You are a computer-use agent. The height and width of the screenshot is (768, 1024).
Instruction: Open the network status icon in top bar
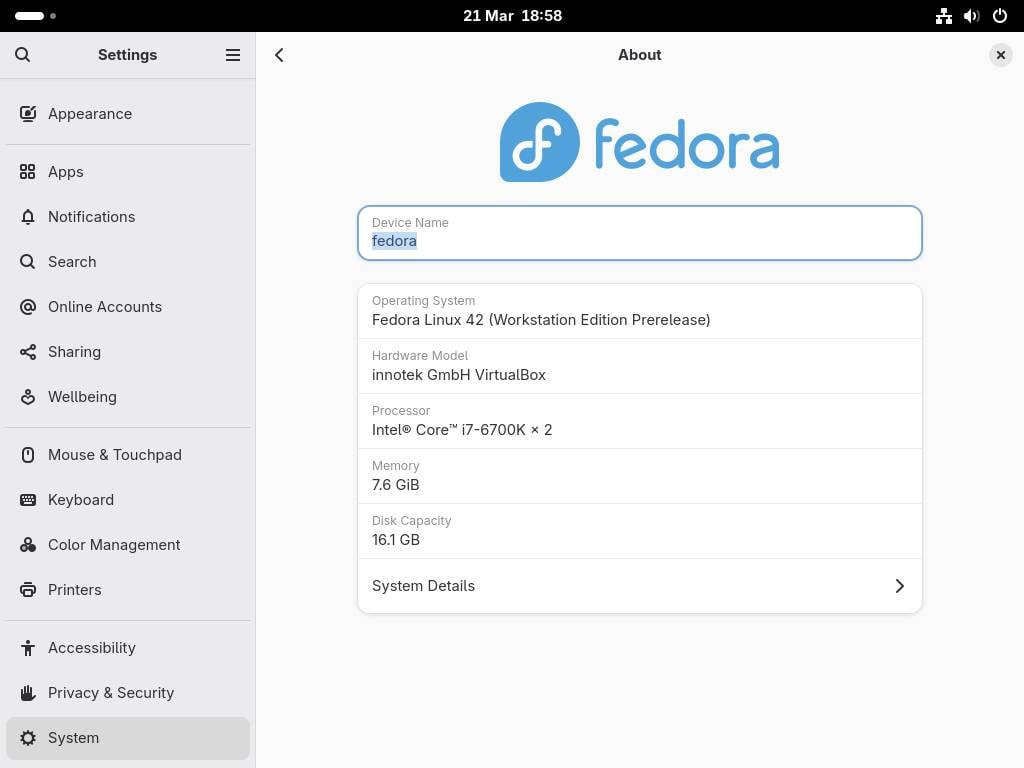pos(943,16)
